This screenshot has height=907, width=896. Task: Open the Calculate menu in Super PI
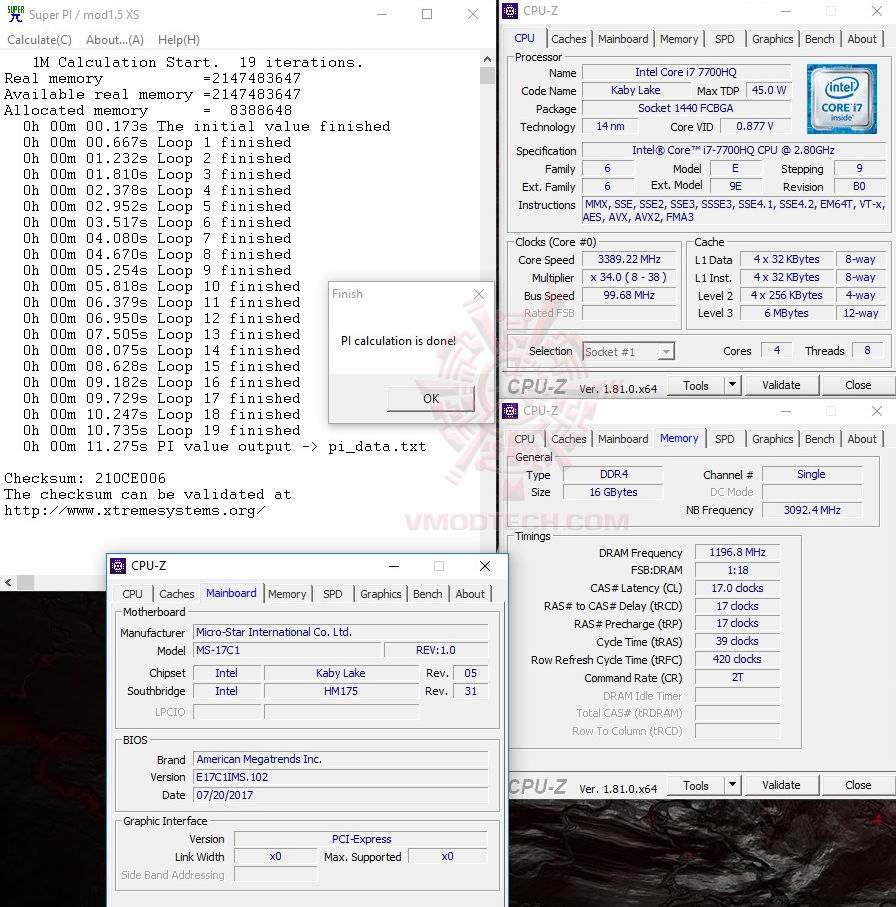click(38, 39)
